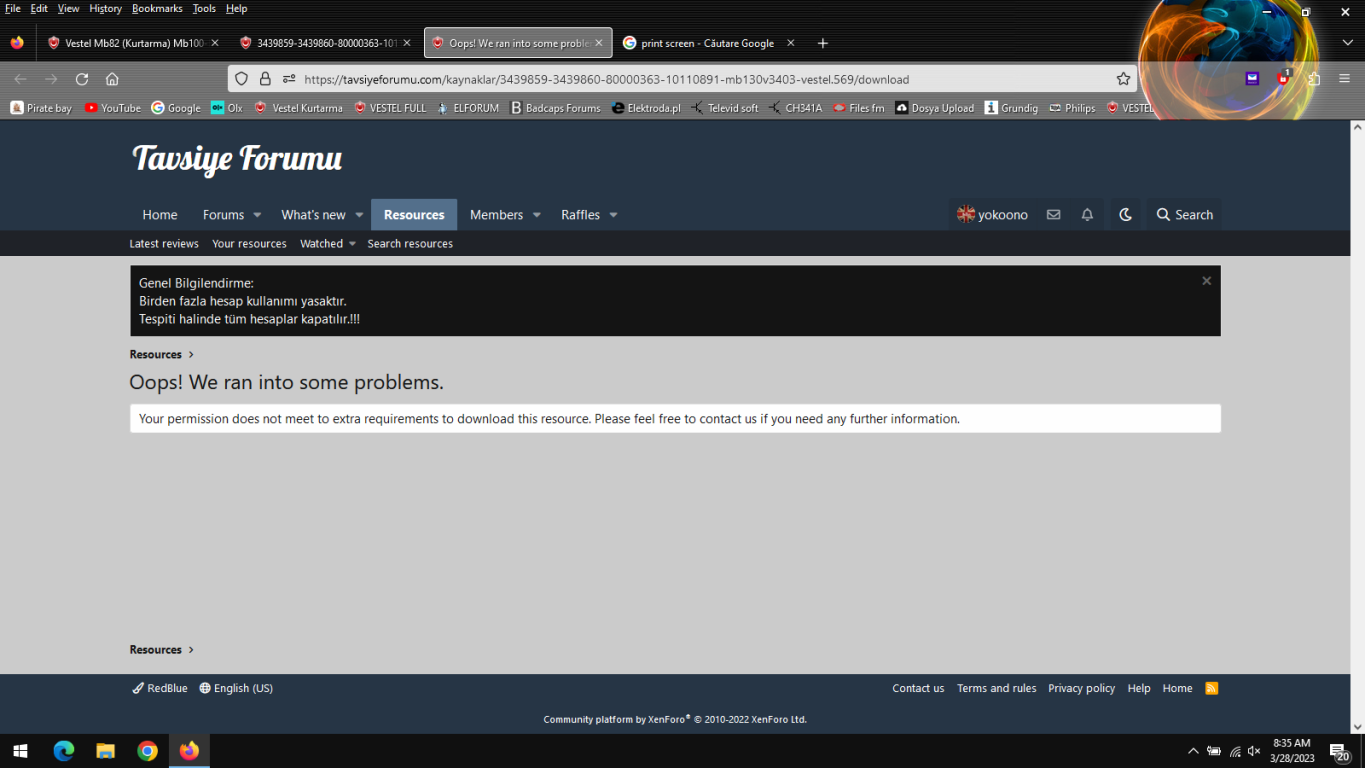The image size is (1365, 768).
Task: Open Microsoft Edge from the taskbar
Action: pyautogui.click(x=64, y=751)
